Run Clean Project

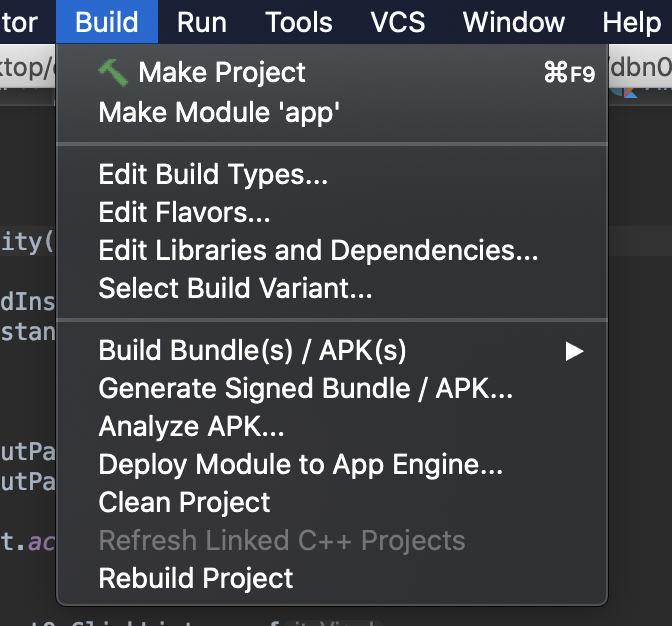(184, 502)
